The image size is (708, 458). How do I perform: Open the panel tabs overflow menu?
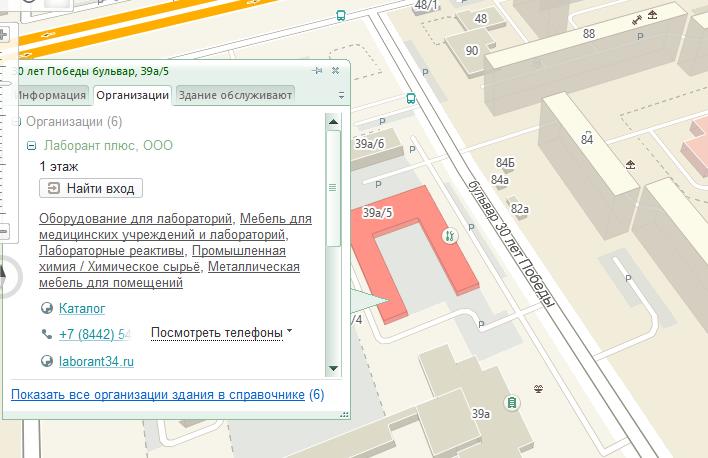coord(341,96)
